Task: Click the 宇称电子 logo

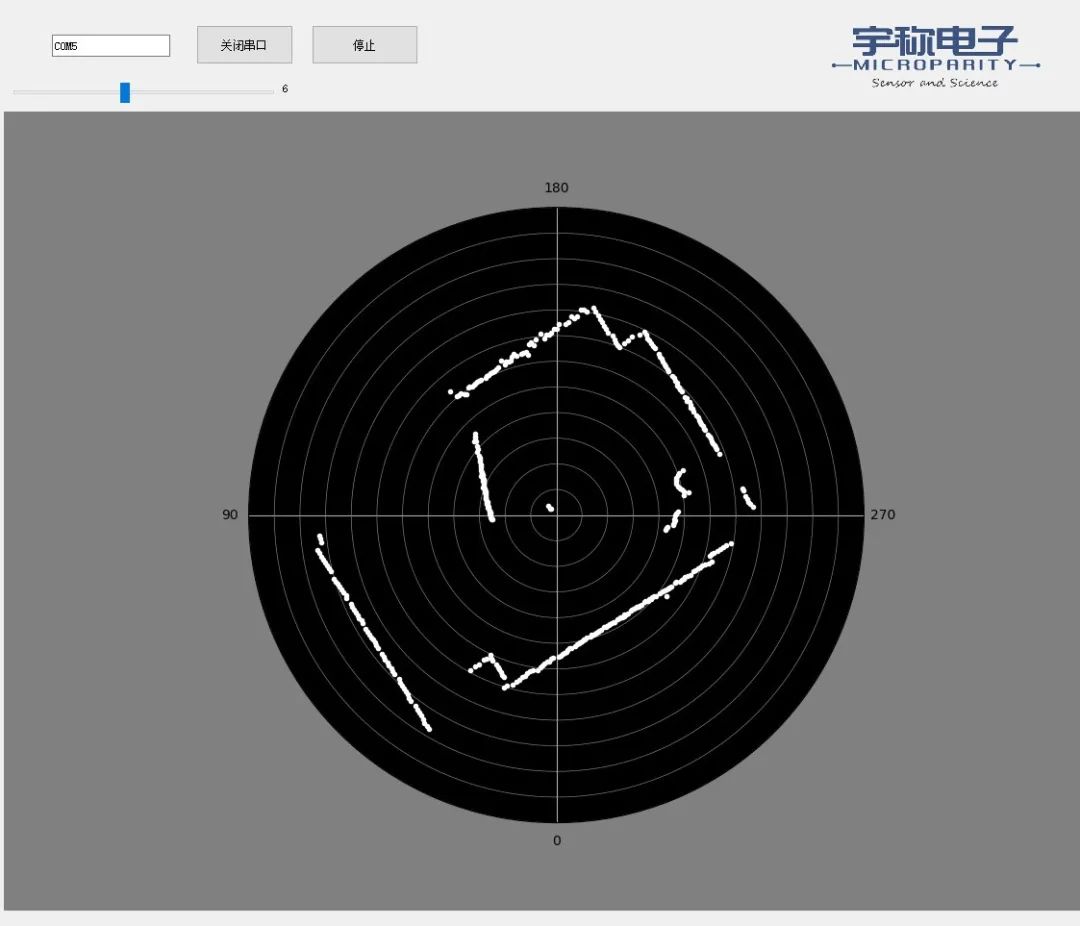Action: tap(935, 42)
